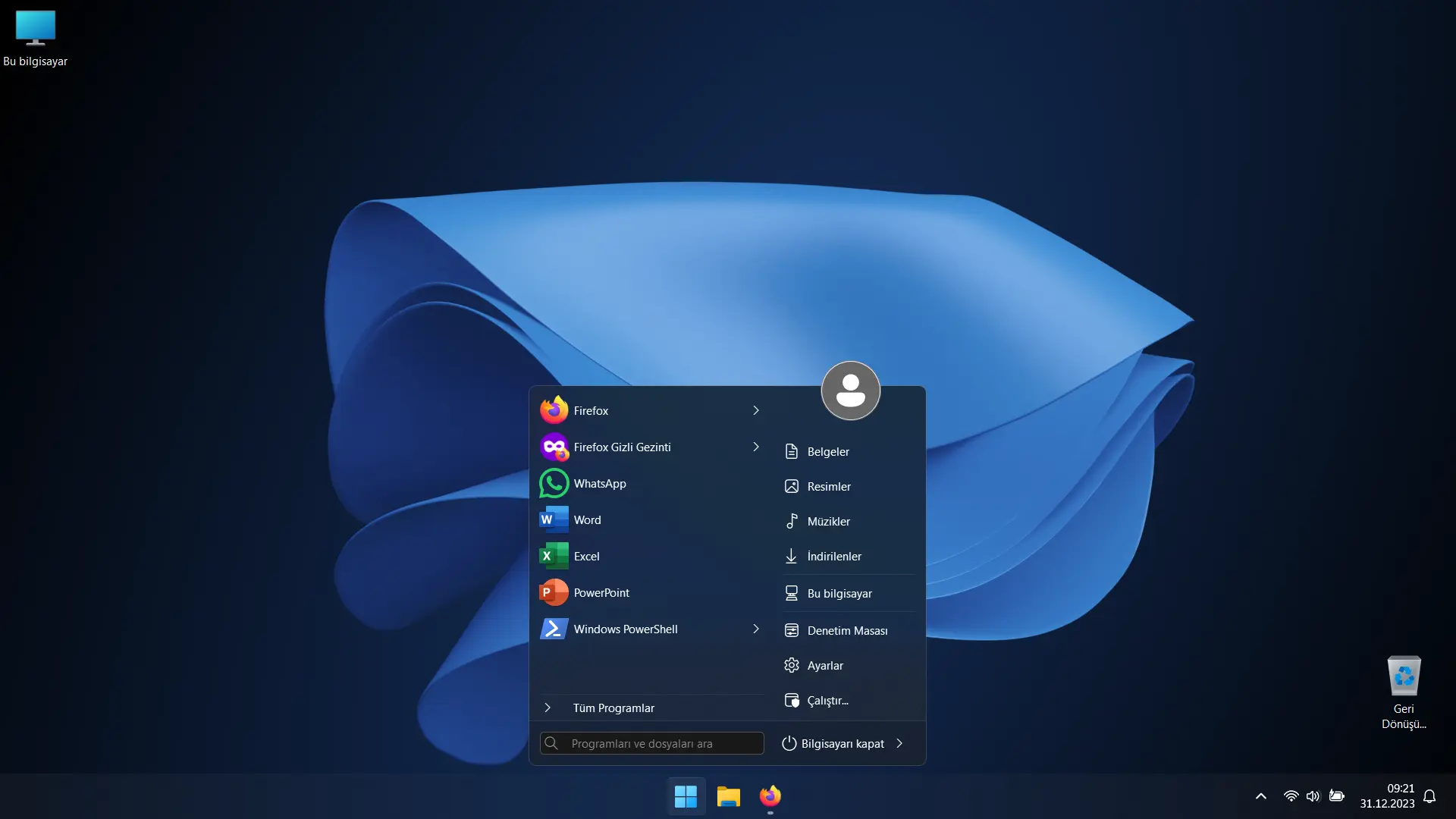
Task: Expand the Windows PowerShell submenu arrow
Action: click(756, 629)
